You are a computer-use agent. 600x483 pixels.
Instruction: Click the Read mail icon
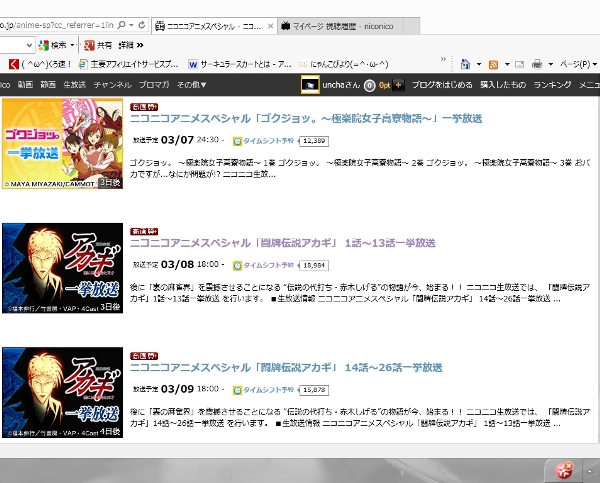click(520, 64)
